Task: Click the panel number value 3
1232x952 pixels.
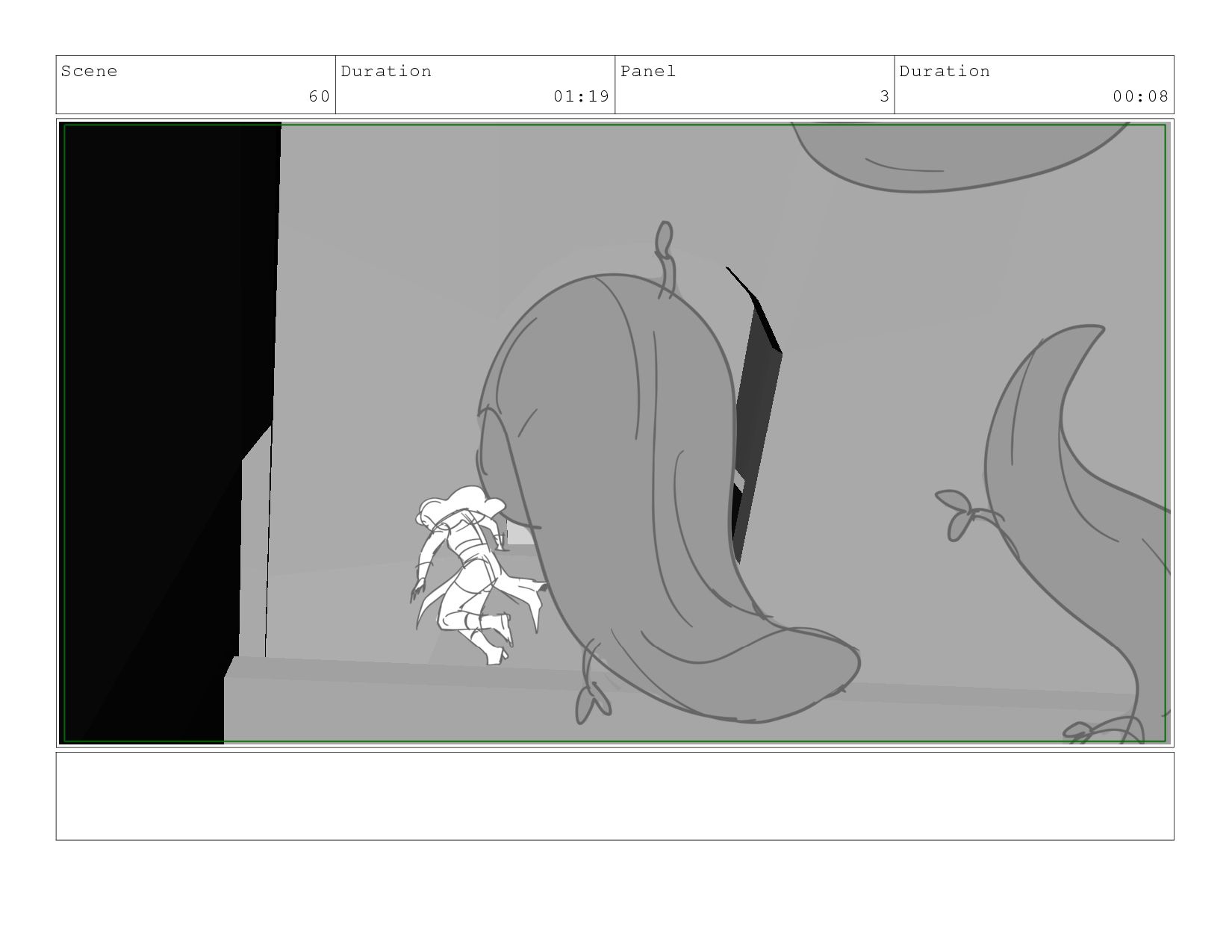Action: click(x=884, y=96)
